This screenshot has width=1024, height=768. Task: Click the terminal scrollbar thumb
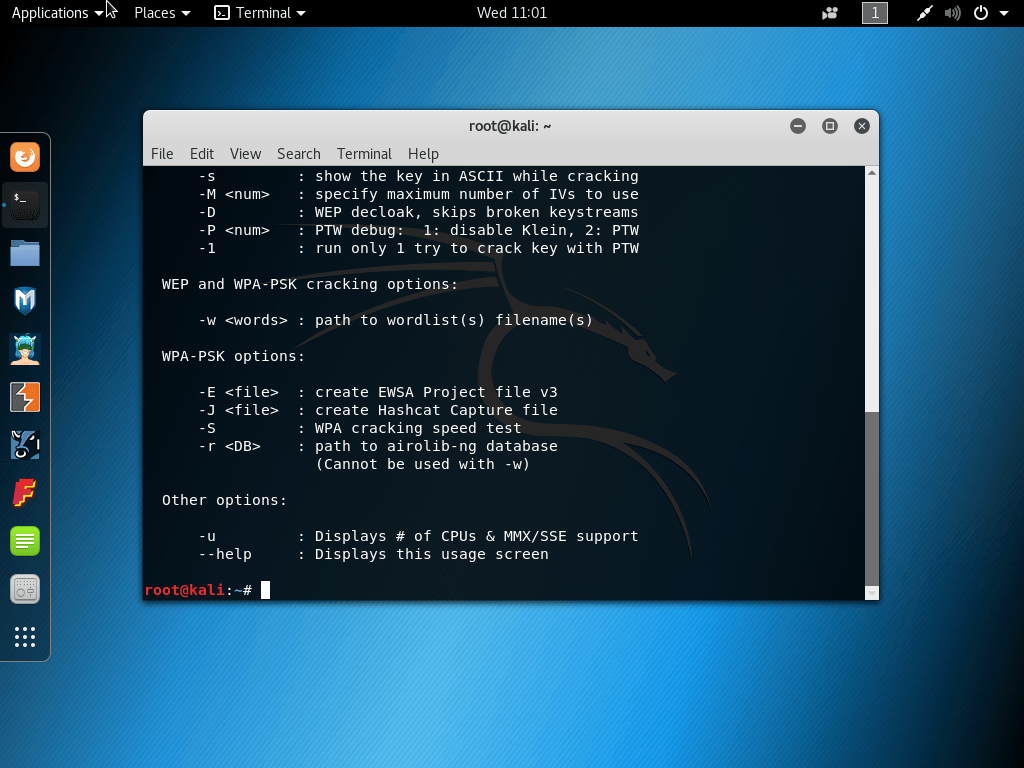pos(871,499)
